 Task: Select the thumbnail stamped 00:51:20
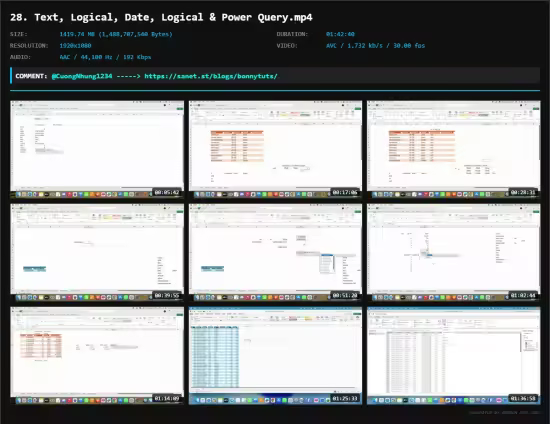(275, 253)
